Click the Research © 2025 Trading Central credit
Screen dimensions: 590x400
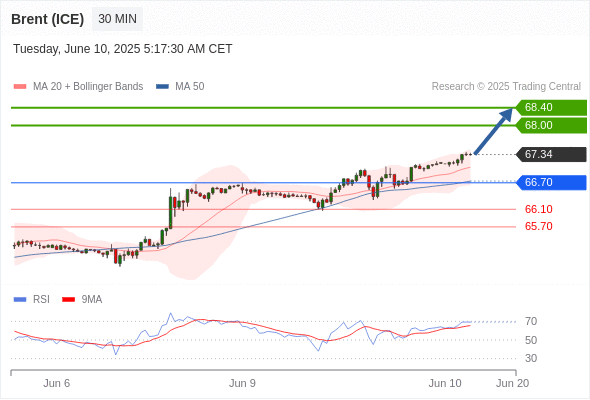pyautogui.click(x=506, y=87)
